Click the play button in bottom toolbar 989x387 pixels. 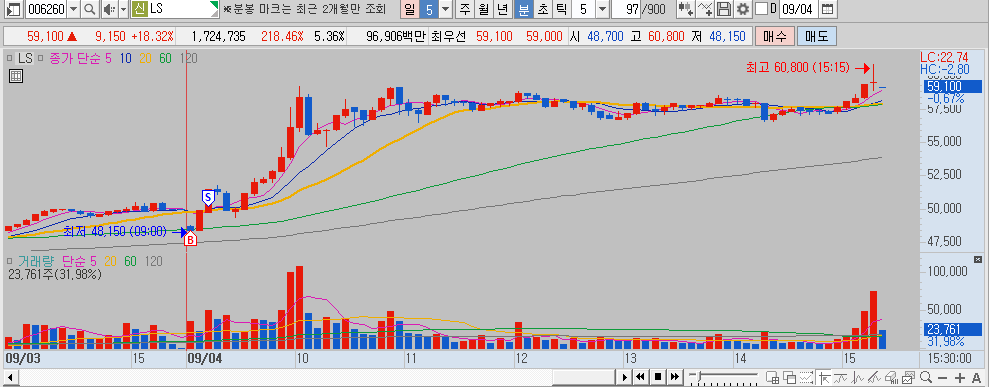624,377
